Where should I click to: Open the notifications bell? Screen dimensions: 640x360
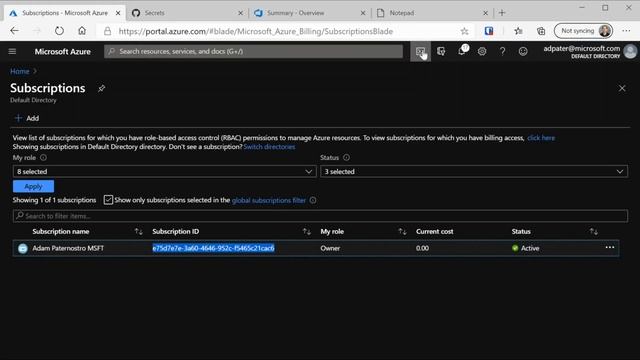tap(462, 51)
